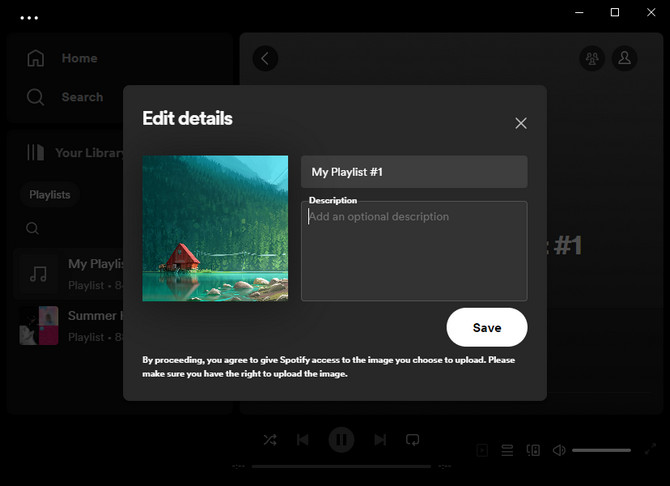This screenshot has height=486, width=670.
Task: Toggle repeat mode
Action: (x=412, y=439)
